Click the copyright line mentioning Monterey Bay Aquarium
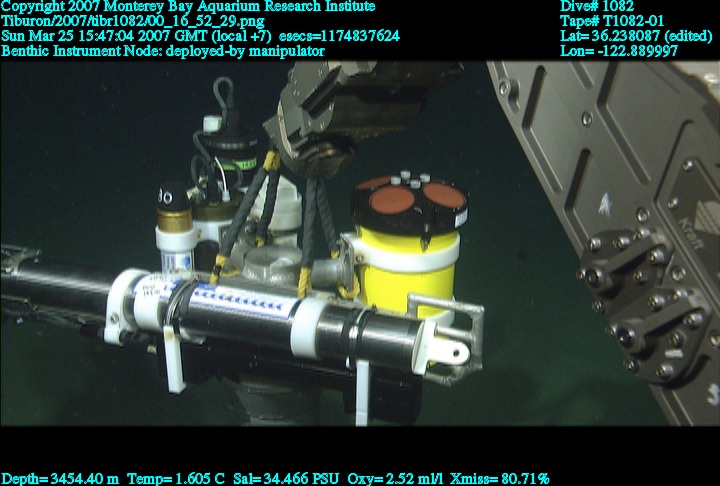The height and width of the screenshot is (486, 720). point(188,6)
